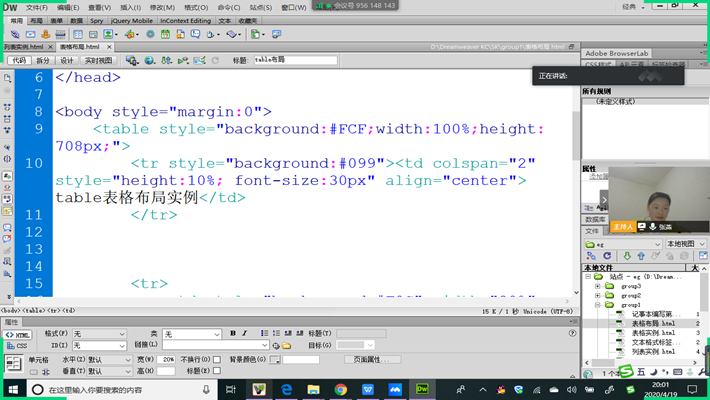
Task: Click the preview in browser globe icon
Action: 149,61
